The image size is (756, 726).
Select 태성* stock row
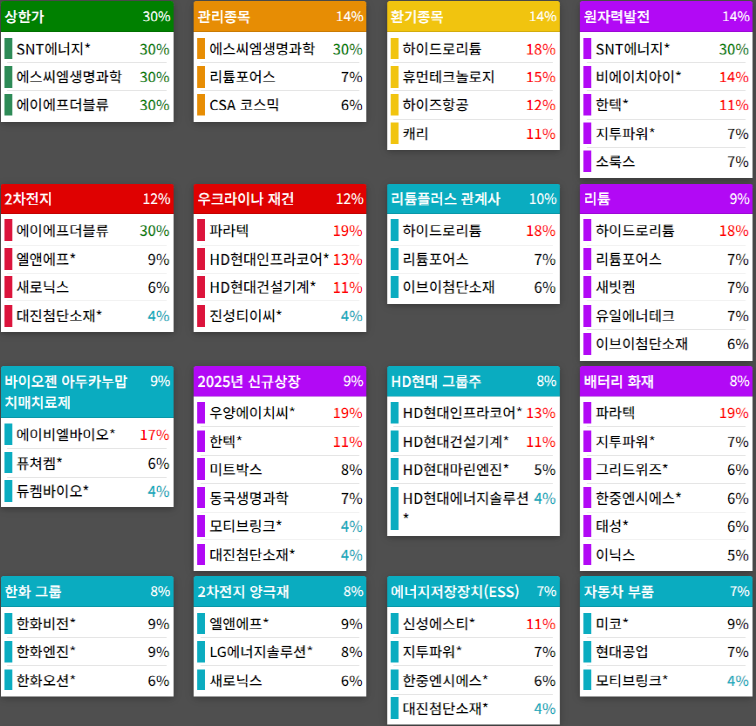click(x=666, y=526)
